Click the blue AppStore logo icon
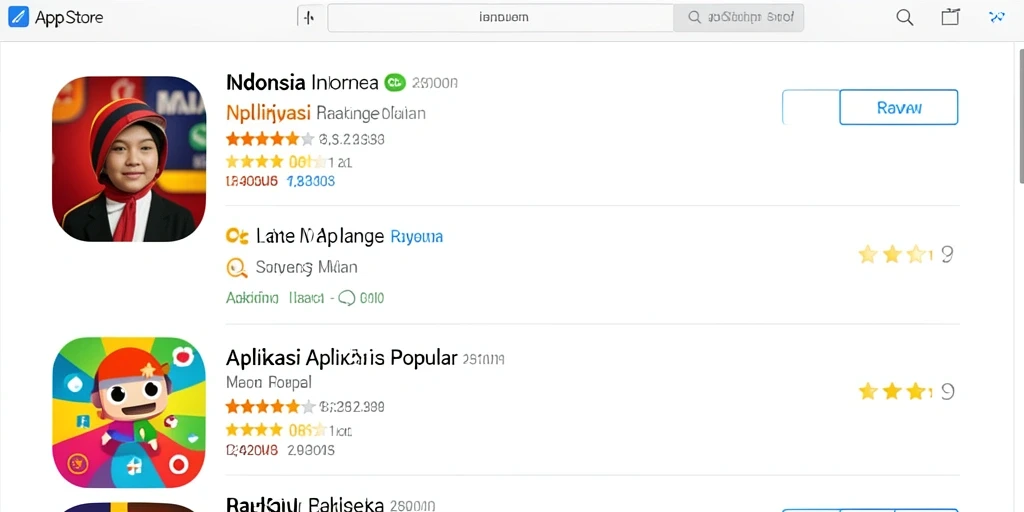Screen dimensions: 1024x512 point(18,18)
